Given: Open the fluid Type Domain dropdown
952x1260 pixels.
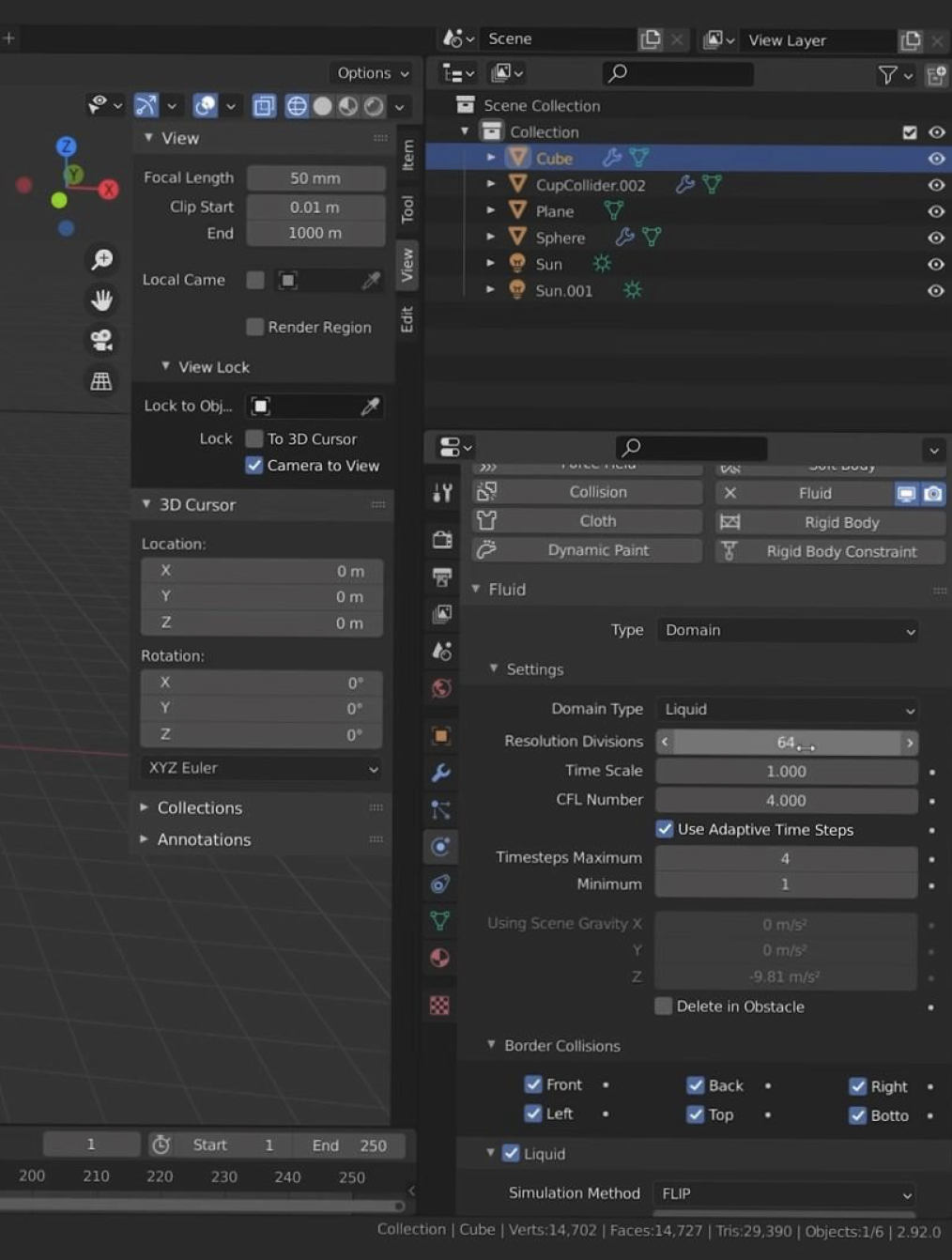Looking at the screenshot, I should tap(788, 630).
